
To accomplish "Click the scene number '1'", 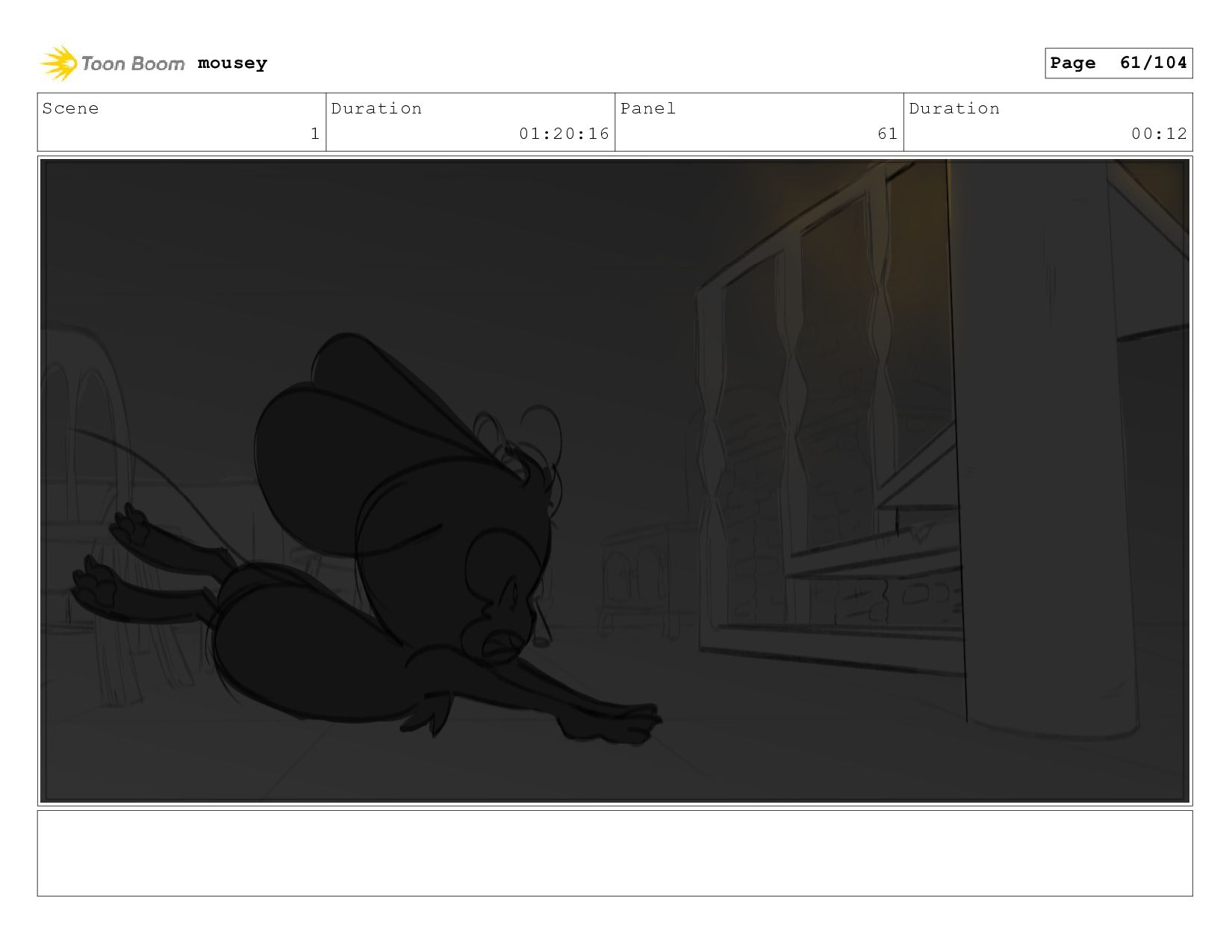I will point(315,134).
